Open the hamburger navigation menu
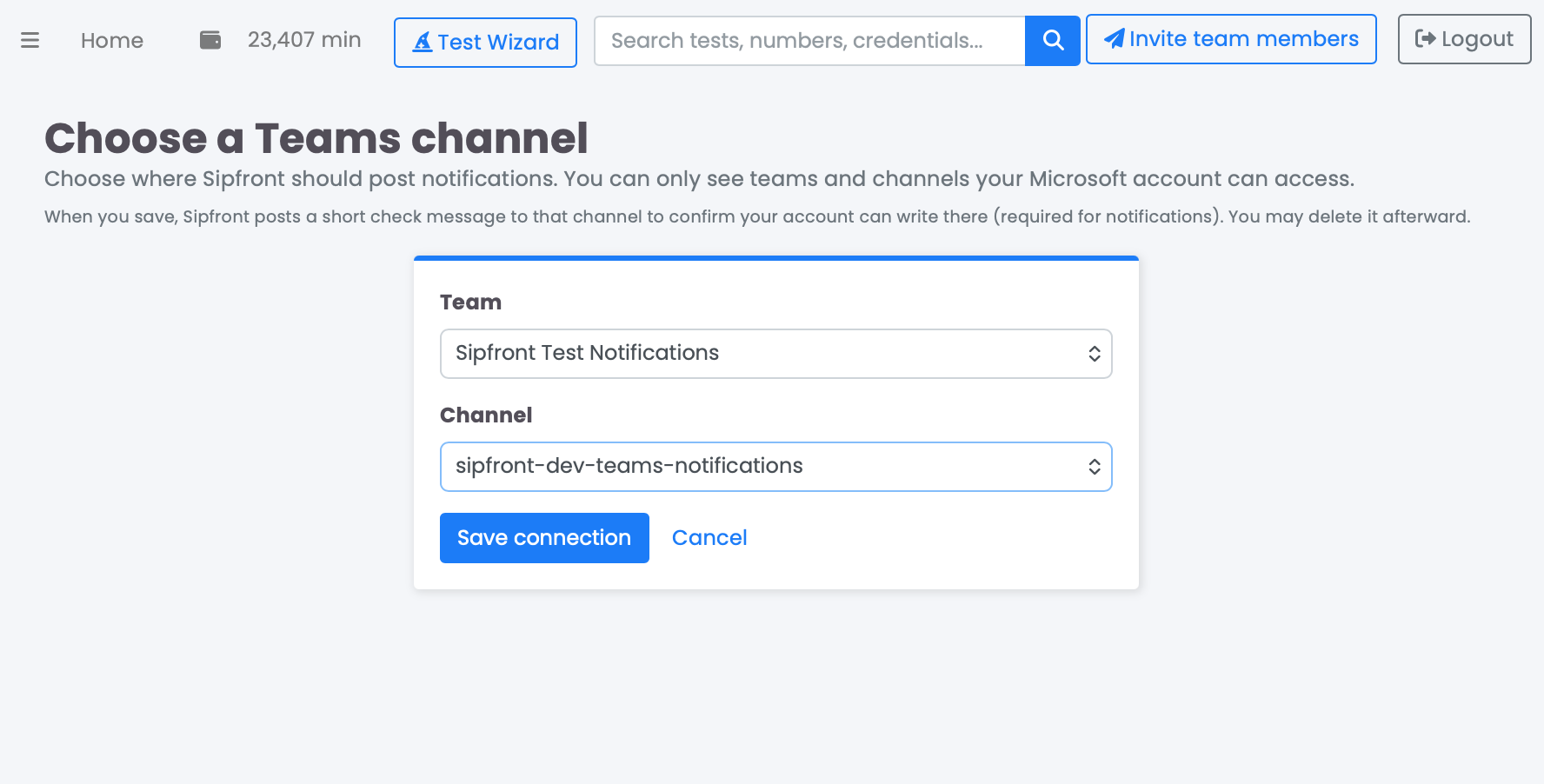1544x784 pixels. pos(30,40)
